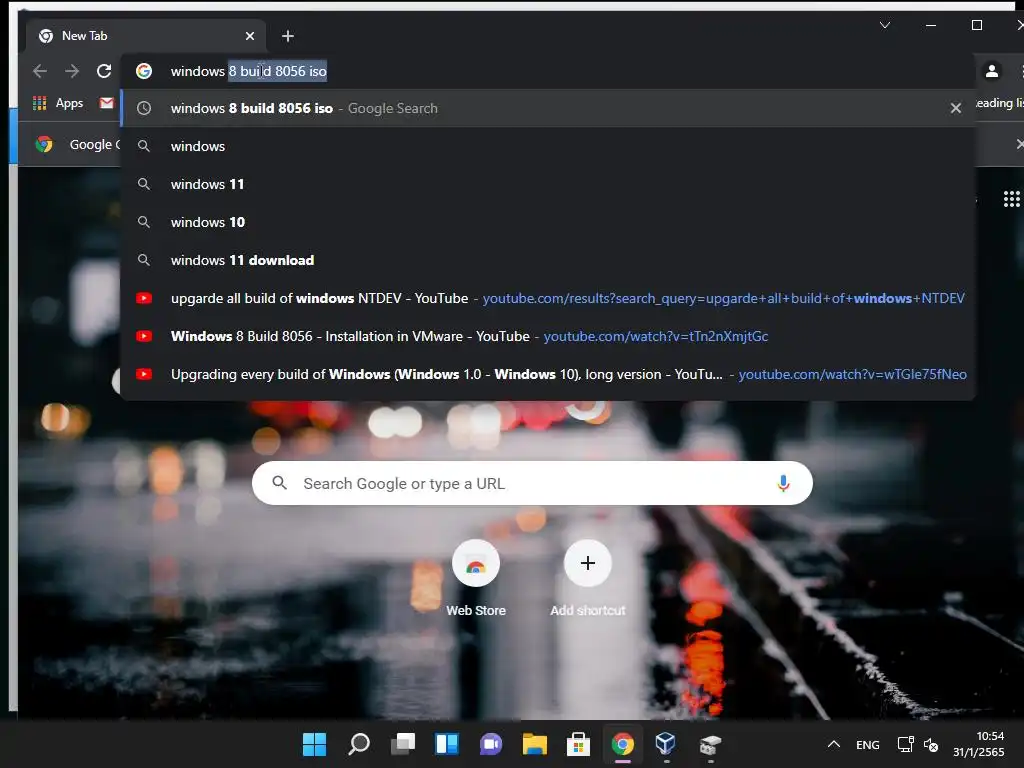Start voice search with microphone icon
The width and height of the screenshot is (1024, 768).
click(x=784, y=483)
